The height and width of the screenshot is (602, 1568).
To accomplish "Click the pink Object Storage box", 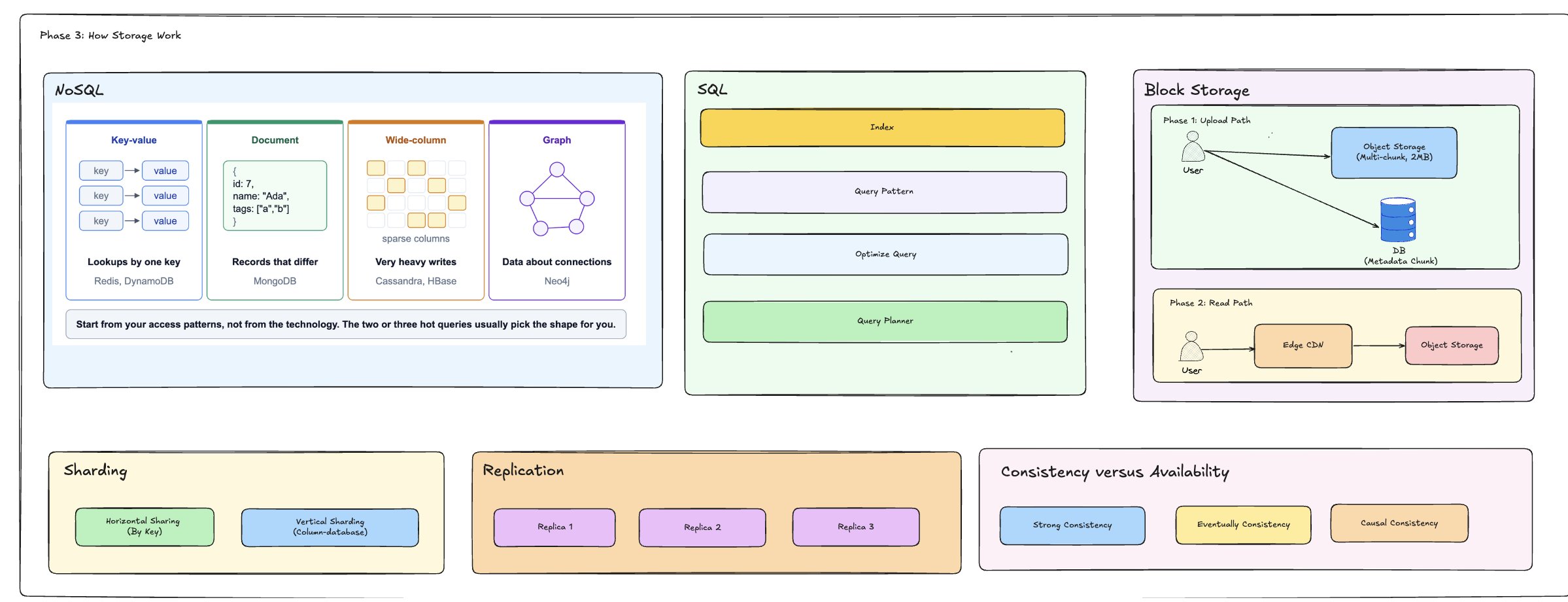I will pyautogui.click(x=1452, y=345).
